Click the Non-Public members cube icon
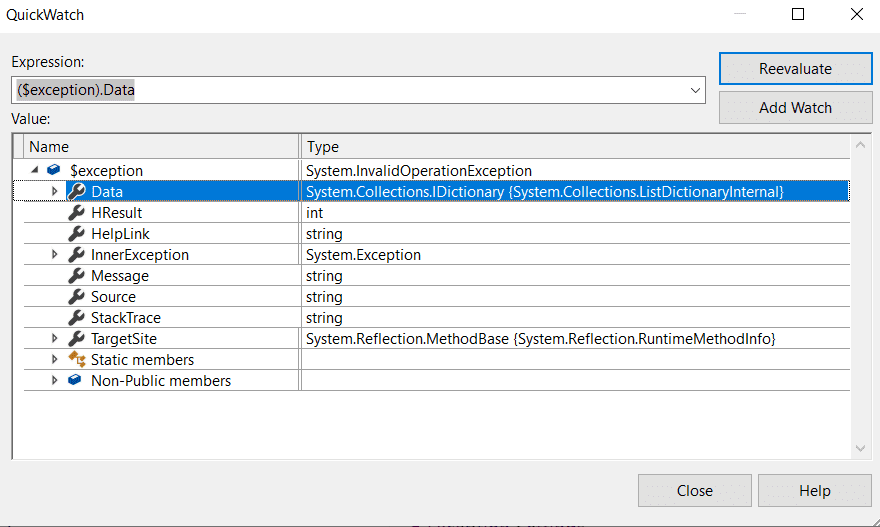 coord(75,381)
